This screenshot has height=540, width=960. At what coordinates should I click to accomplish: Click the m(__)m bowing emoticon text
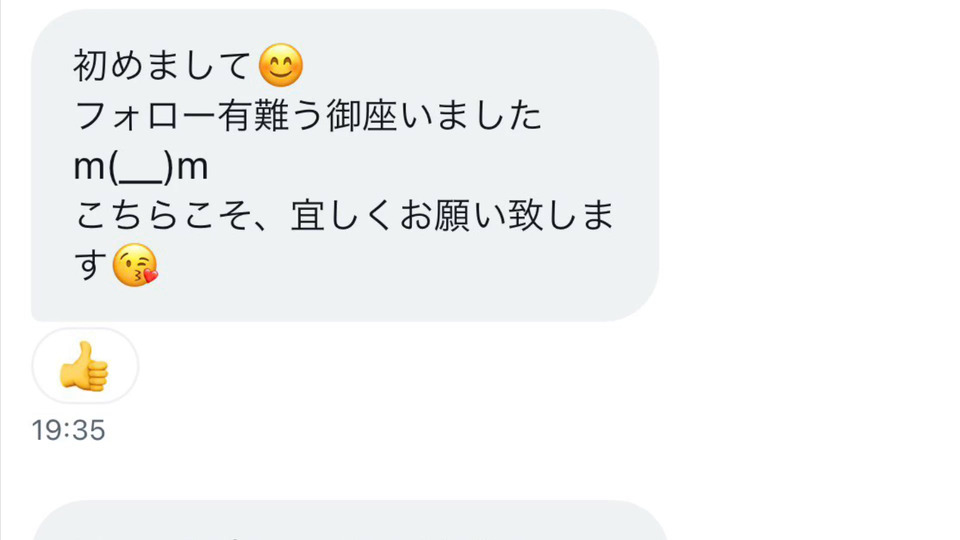click(141, 167)
